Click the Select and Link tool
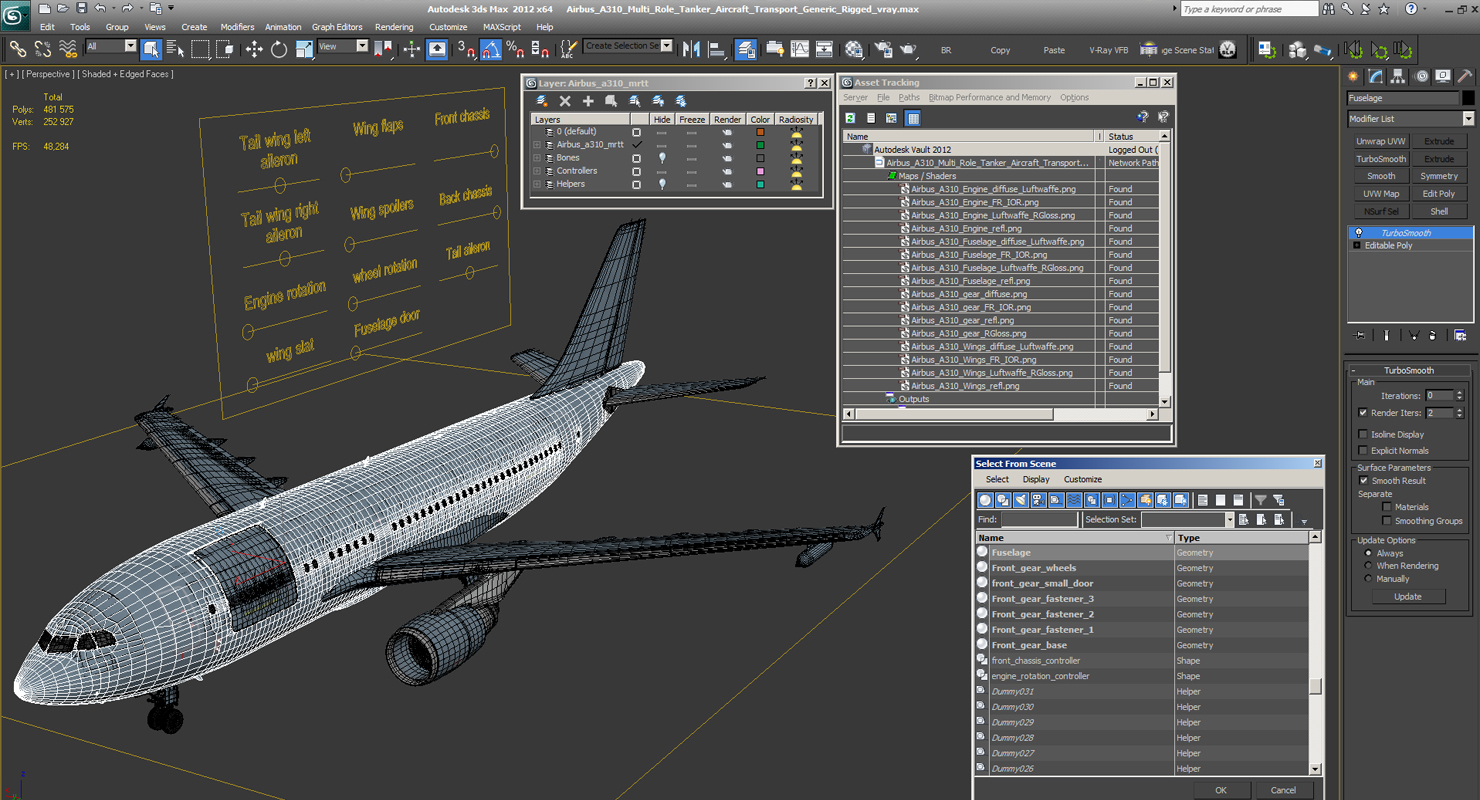 pyautogui.click(x=18, y=48)
